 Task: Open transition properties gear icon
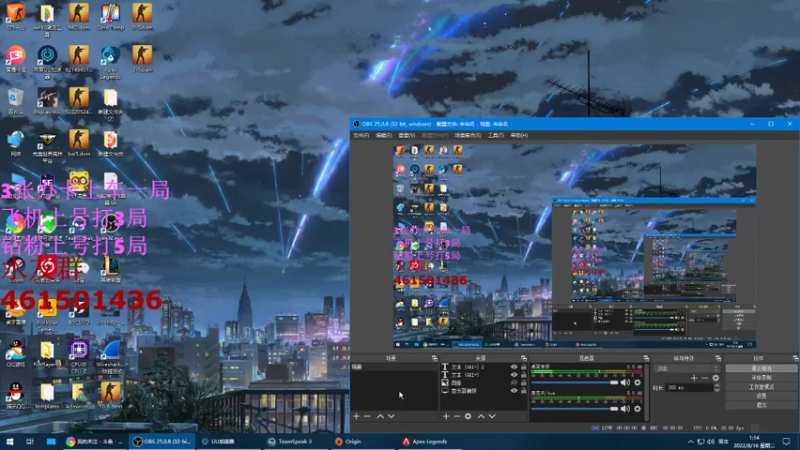(716, 378)
